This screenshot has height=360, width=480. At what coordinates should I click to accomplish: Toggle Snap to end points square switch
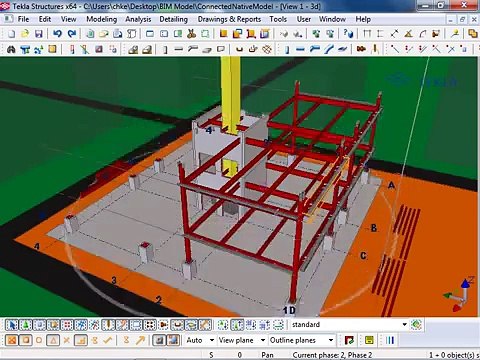click(25, 340)
